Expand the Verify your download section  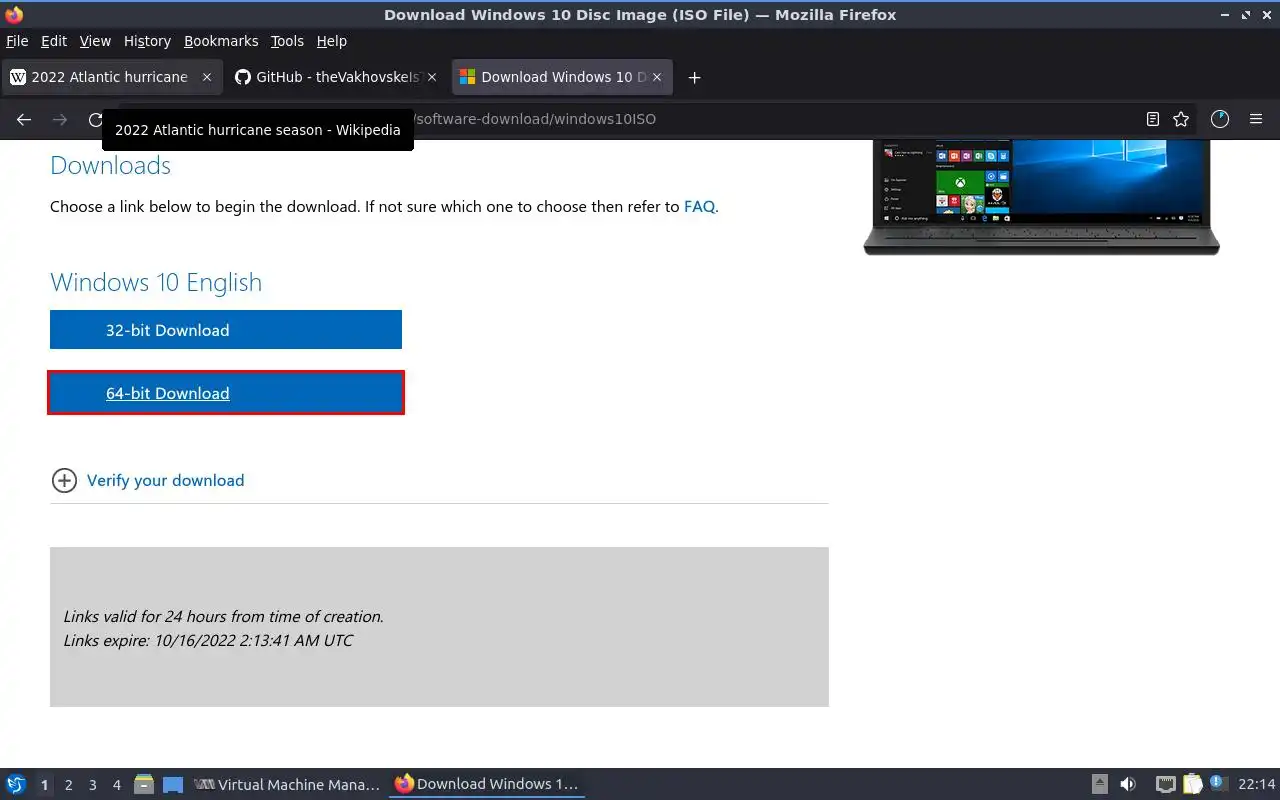pyautogui.click(x=165, y=481)
